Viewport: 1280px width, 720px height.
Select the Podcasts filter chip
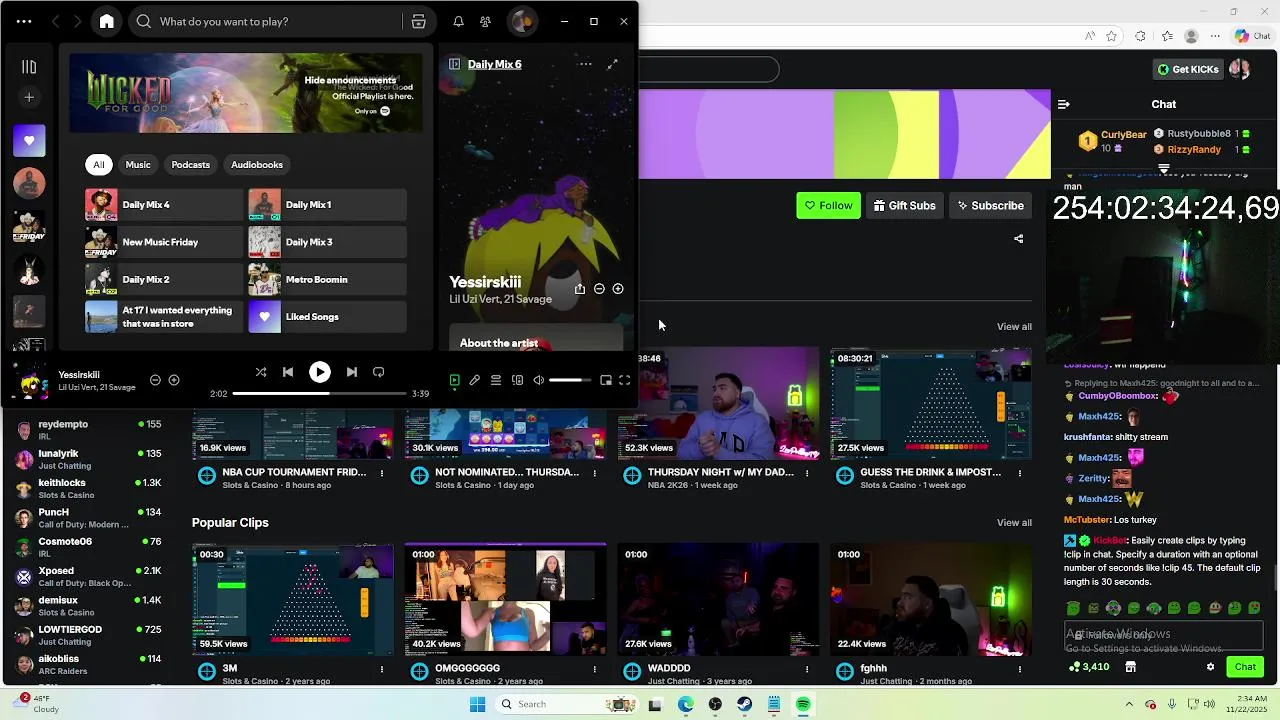190,164
